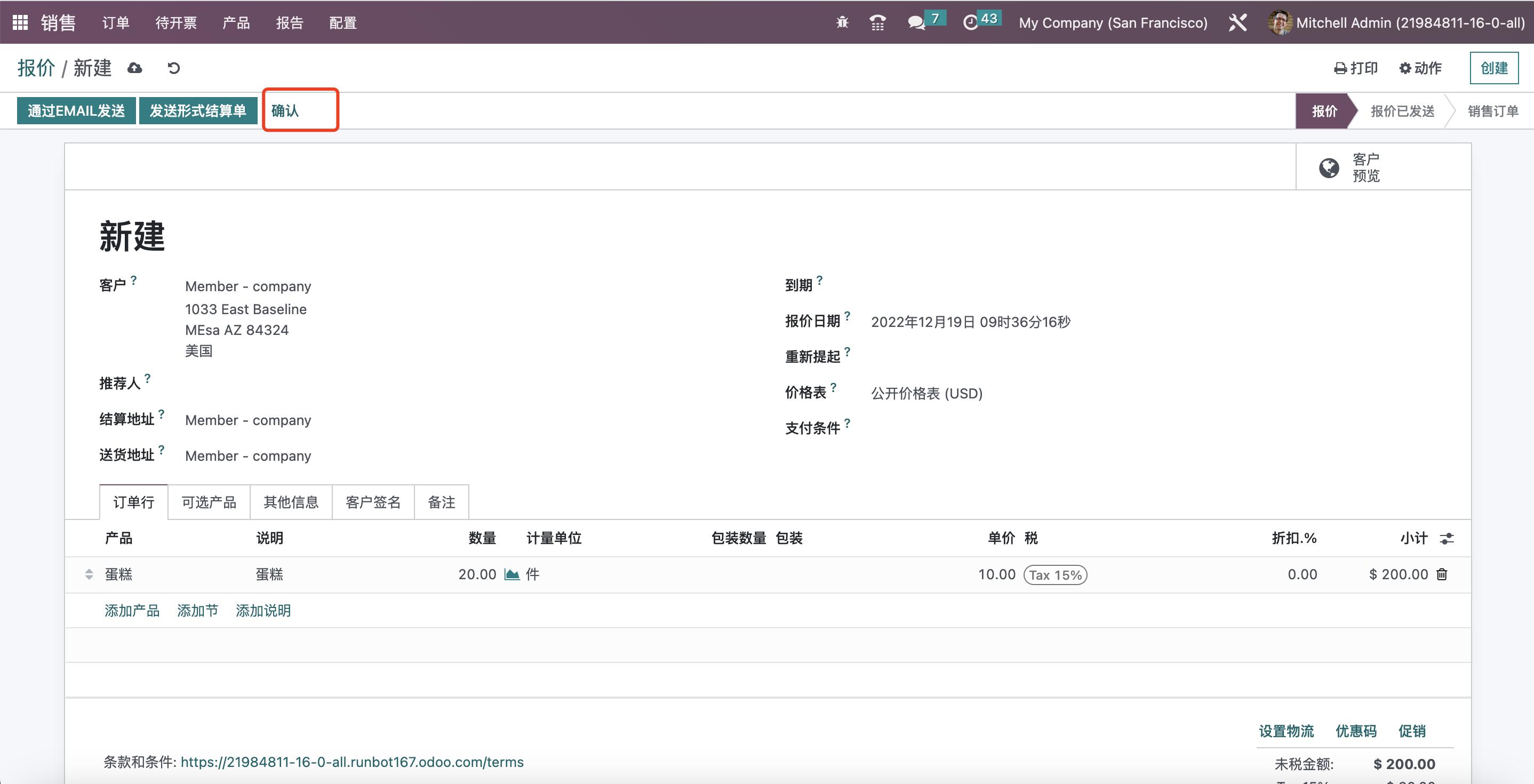Image resolution: width=1534 pixels, height=784 pixels.
Task: Click the quantity value 20.00
Action: [477, 574]
